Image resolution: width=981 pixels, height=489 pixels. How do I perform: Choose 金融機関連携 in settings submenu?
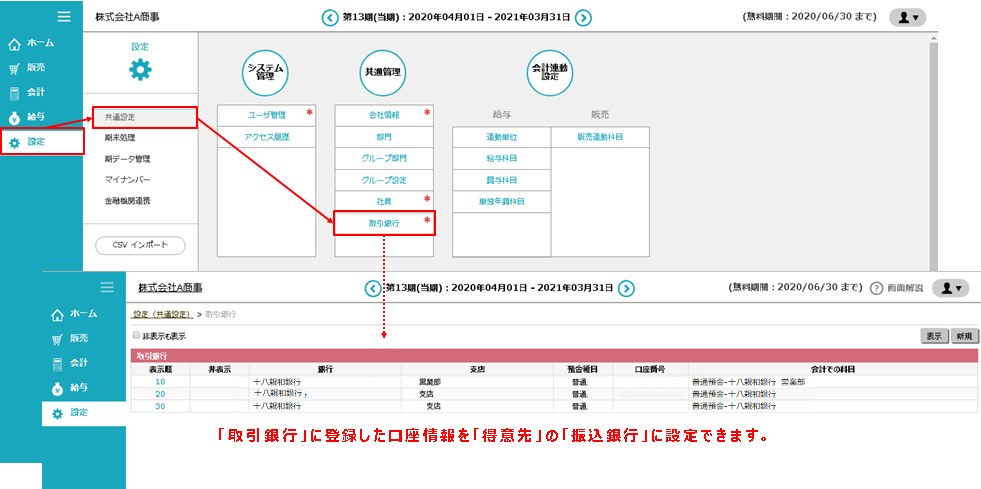click(127, 201)
